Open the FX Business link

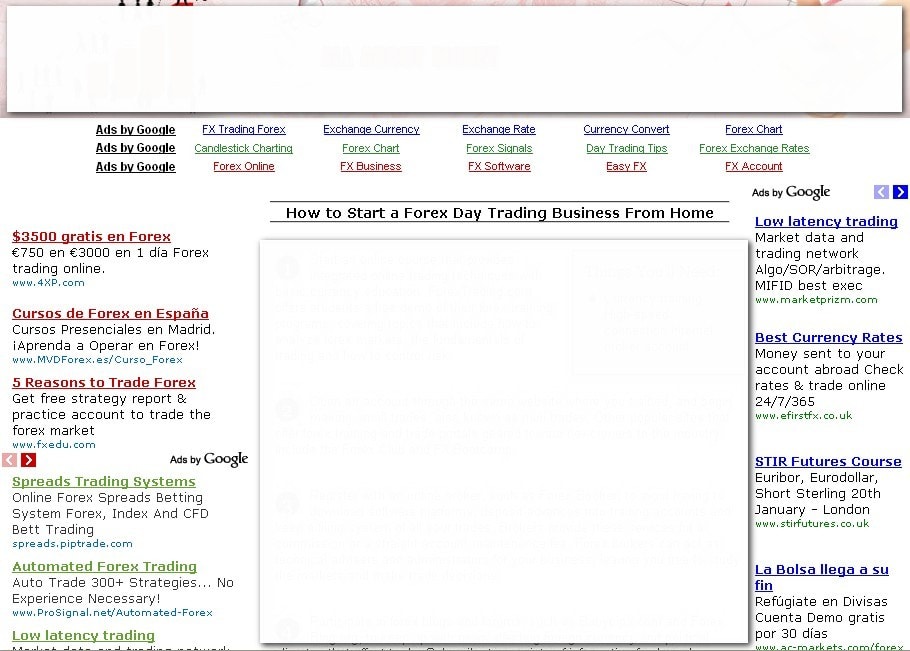371,167
